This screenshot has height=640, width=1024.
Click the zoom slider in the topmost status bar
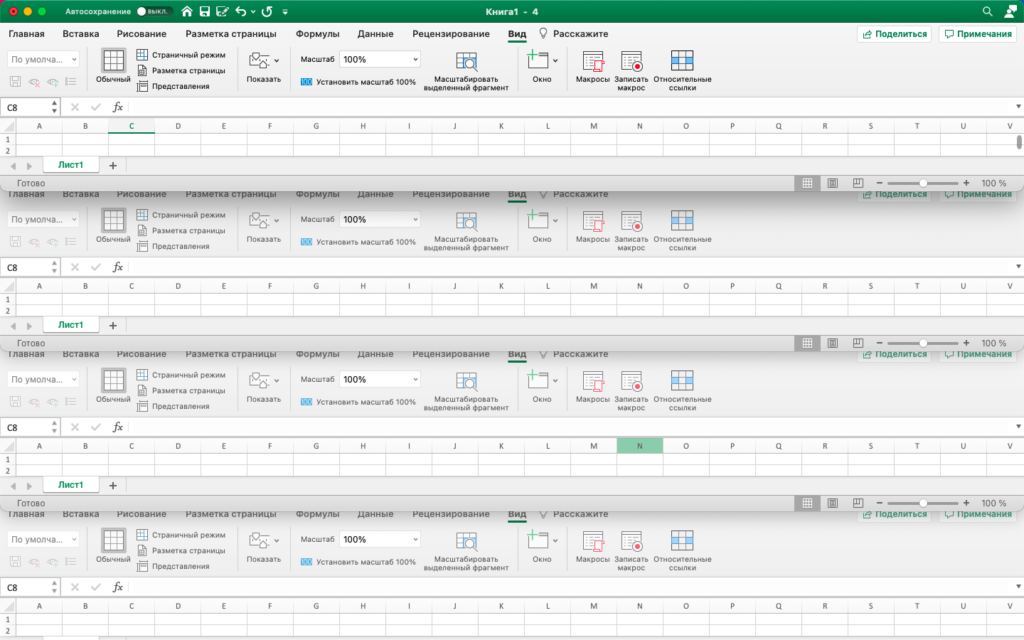[923, 184]
